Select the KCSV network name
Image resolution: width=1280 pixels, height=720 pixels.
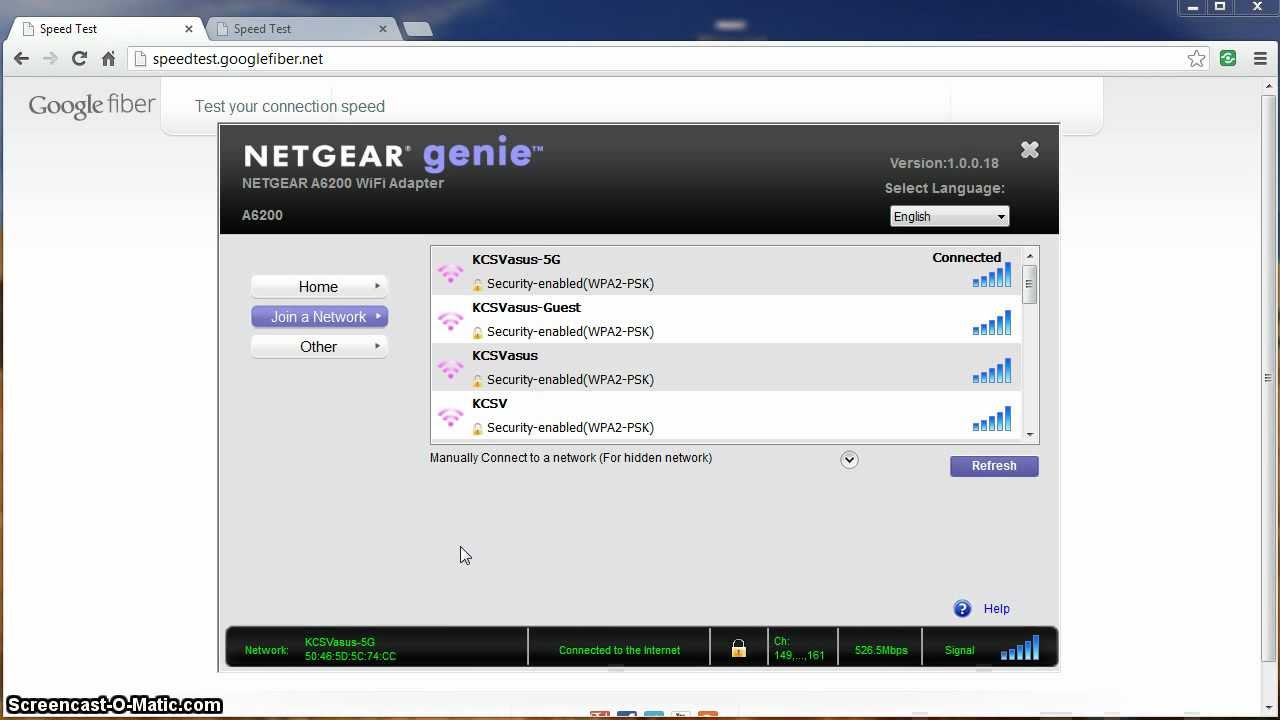490,403
